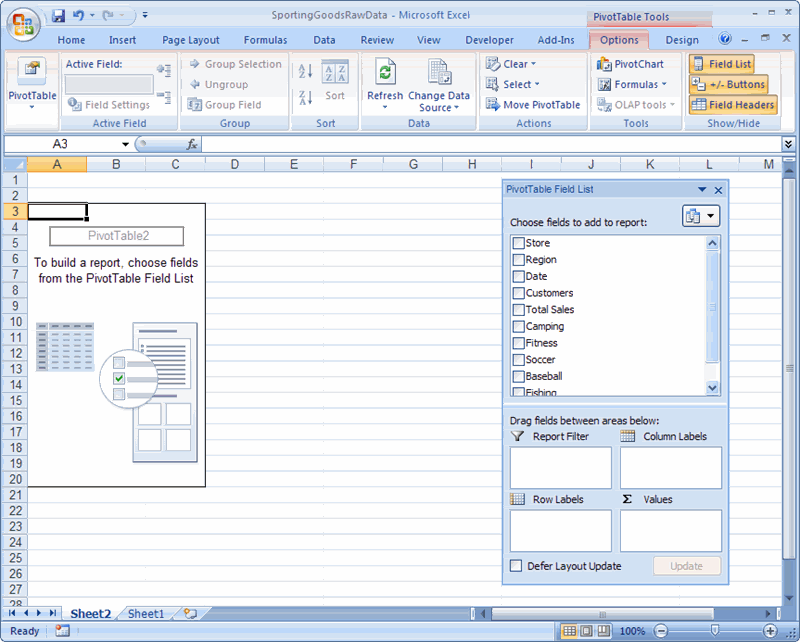Click the Sort Z to A icon
This screenshot has height=642, width=800.
[305, 97]
